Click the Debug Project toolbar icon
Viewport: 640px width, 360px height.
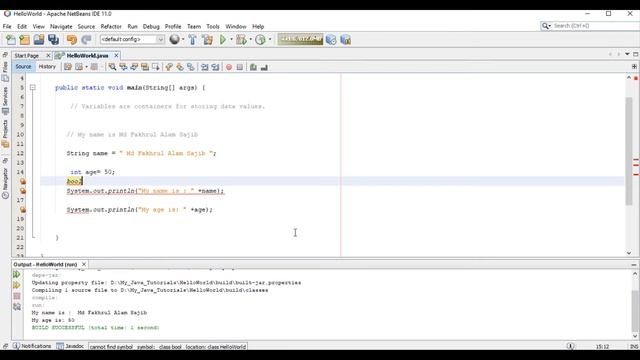[241, 40]
